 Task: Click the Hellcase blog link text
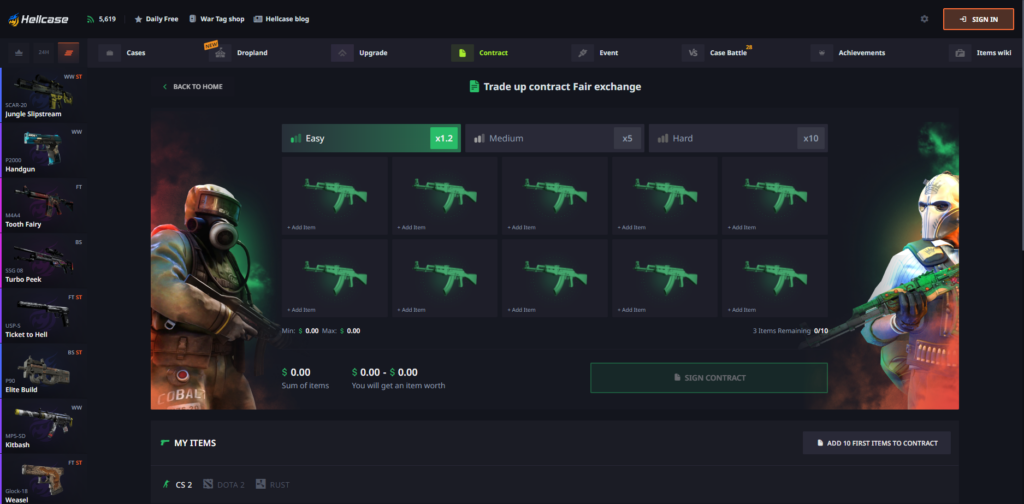coord(287,19)
